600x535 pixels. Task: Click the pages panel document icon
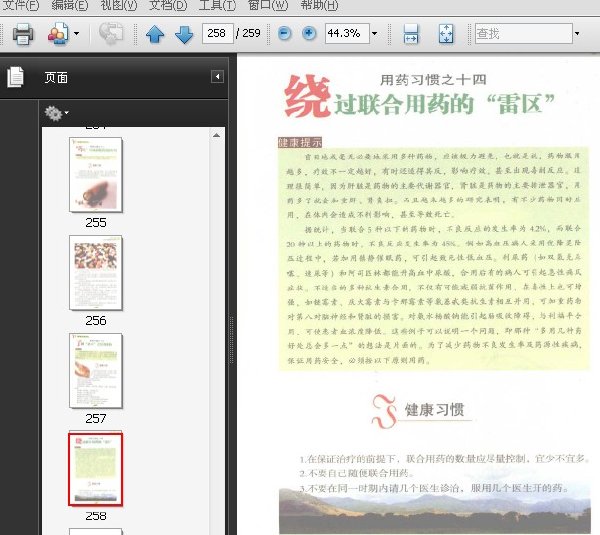(16, 77)
